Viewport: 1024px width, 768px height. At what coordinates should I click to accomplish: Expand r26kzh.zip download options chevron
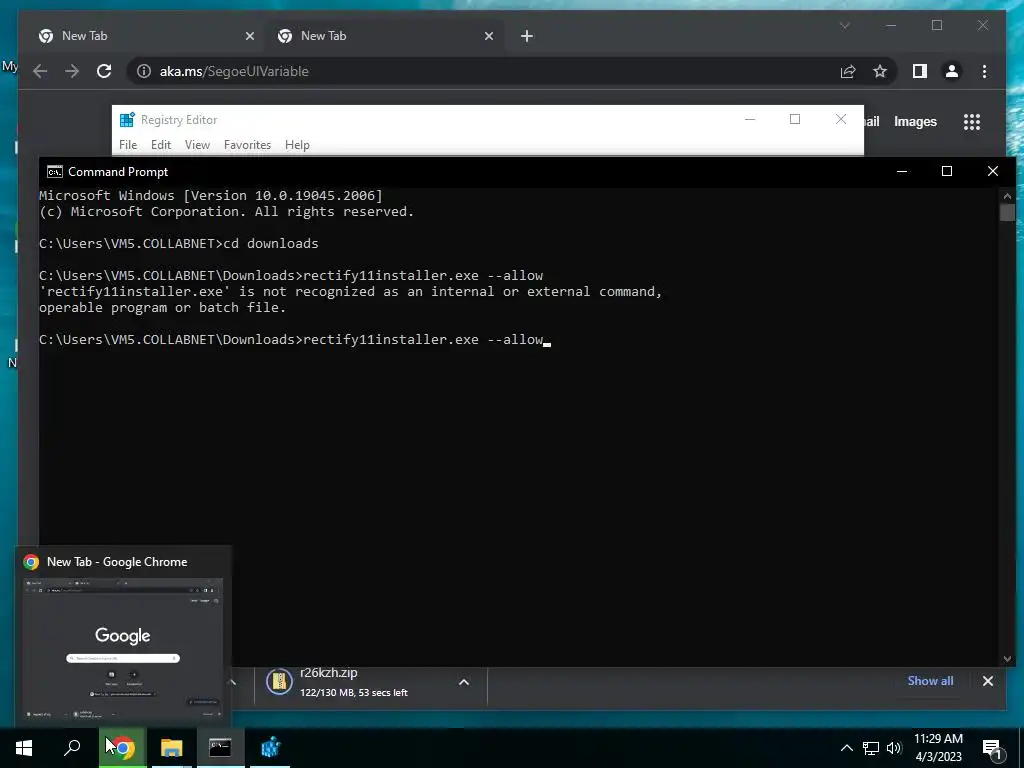[464, 682]
